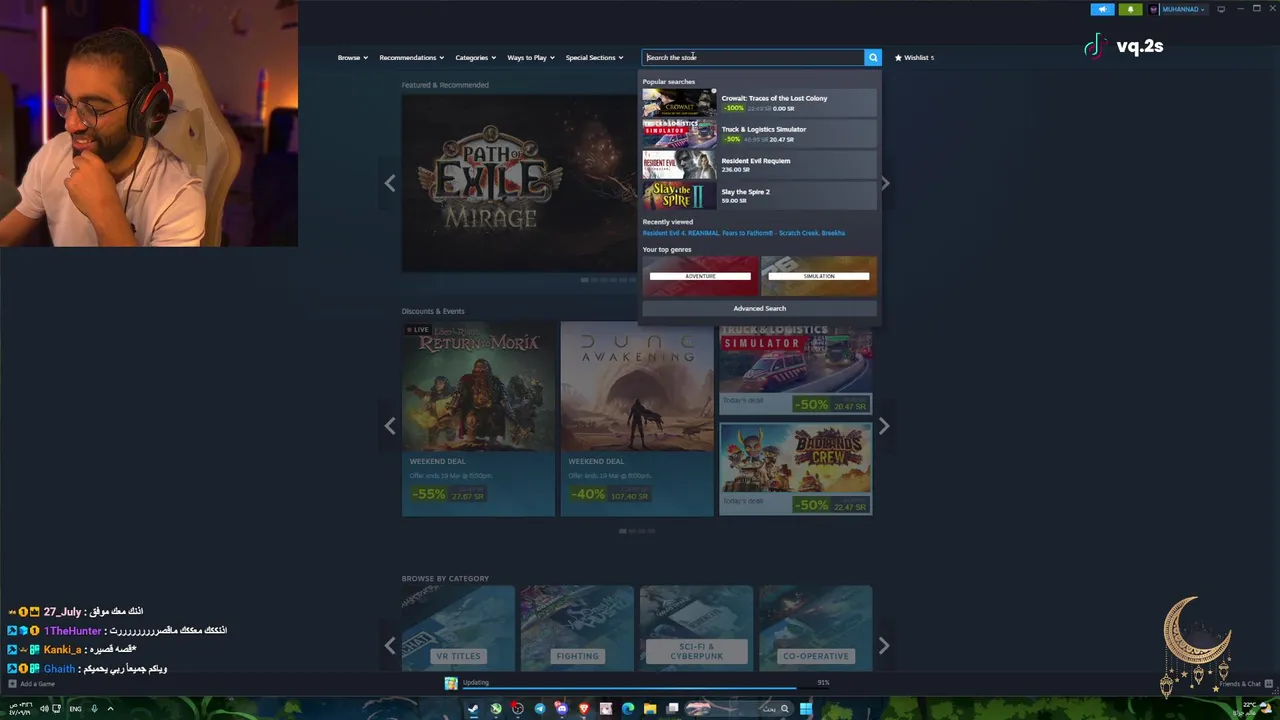Choose the Simulation top genre tile
This screenshot has height=720, width=1280.
[819, 276]
